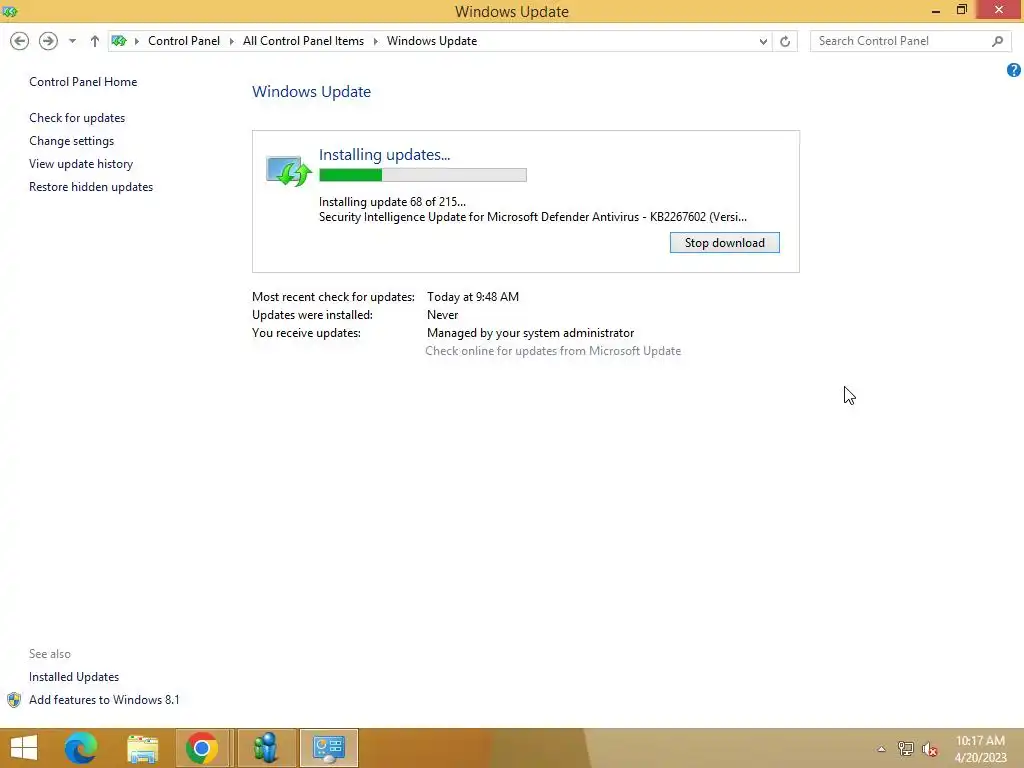
Task: Go back using the Back arrow button
Action: (20, 41)
